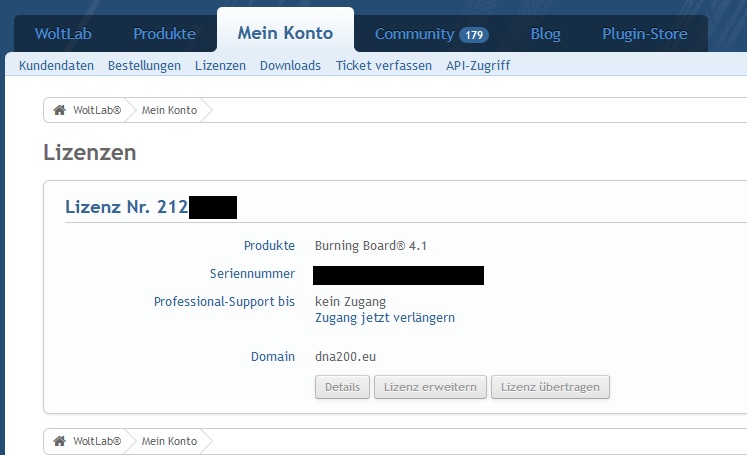Open the Blog tab
747x455 pixels.
(x=545, y=34)
